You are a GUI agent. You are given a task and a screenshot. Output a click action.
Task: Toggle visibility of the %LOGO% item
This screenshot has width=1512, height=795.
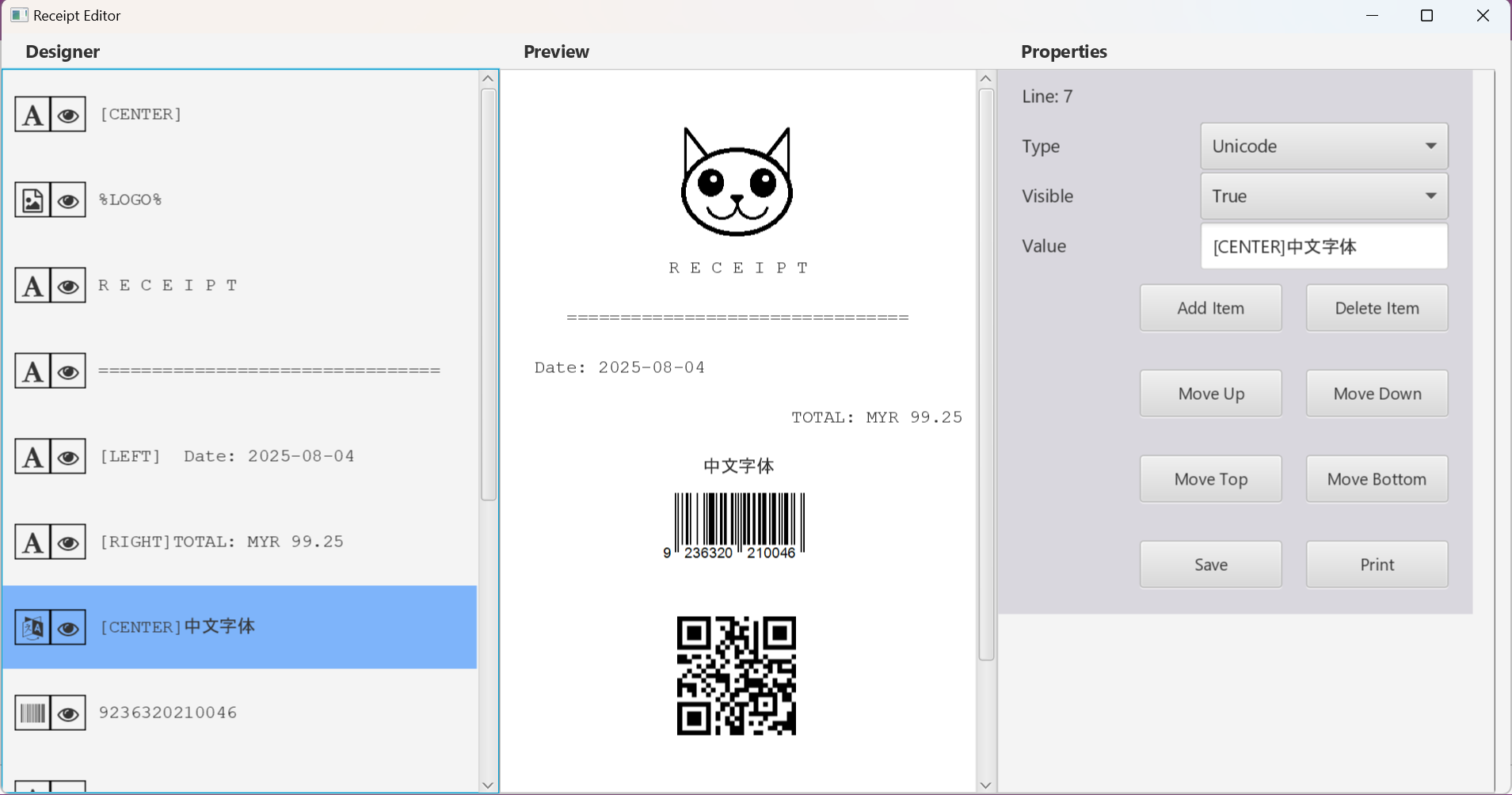point(69,200)
